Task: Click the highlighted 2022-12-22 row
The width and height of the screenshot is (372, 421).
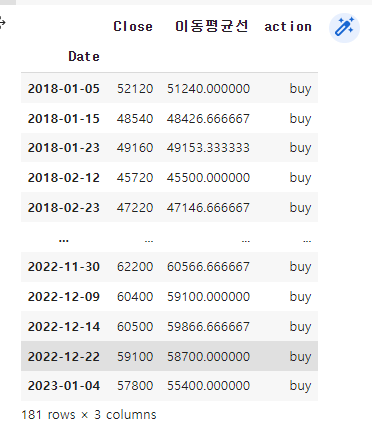Action: pos(169,356)
